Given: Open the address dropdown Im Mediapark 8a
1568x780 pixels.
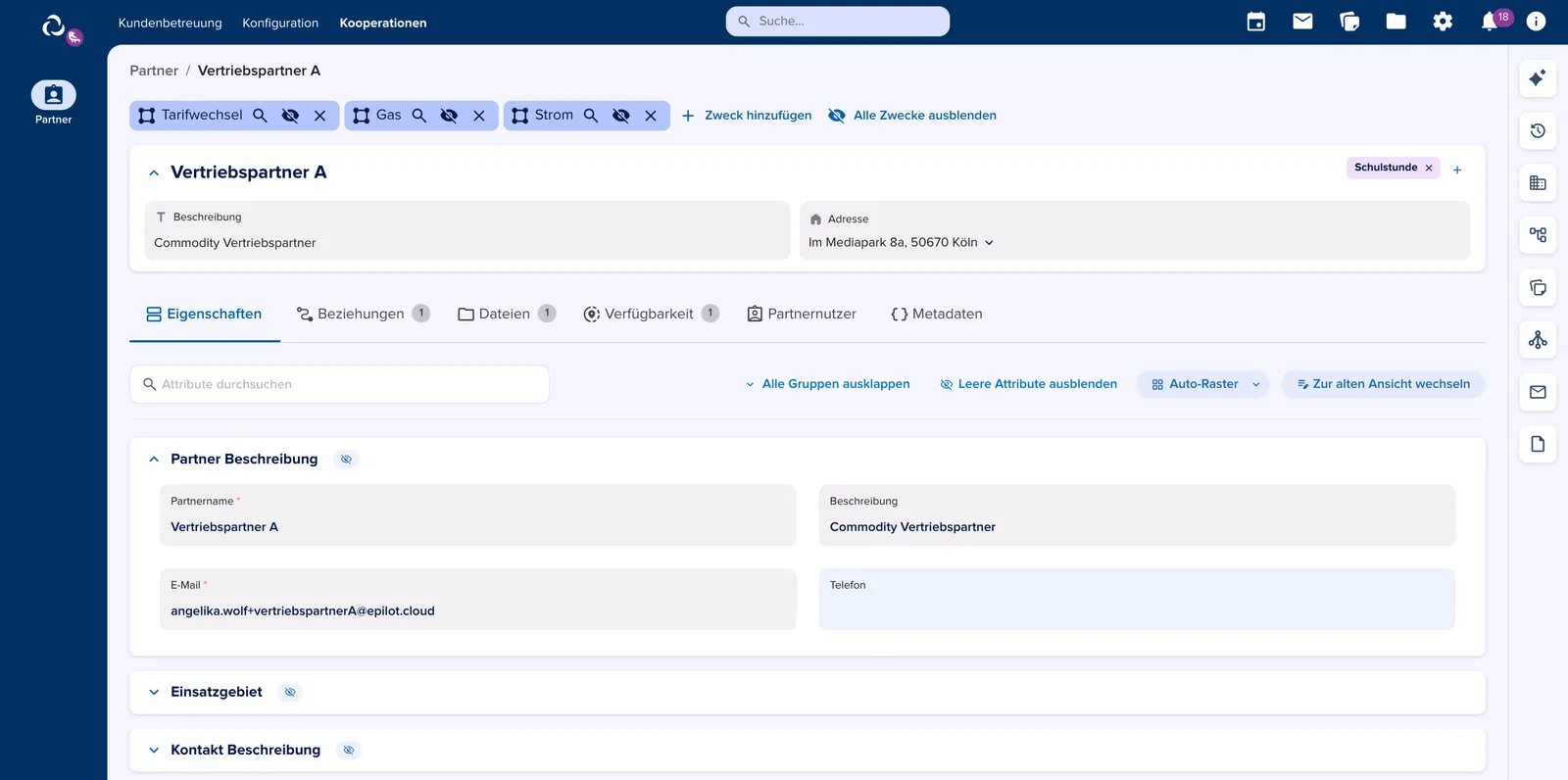Looking at the screenshot, I should point(901,243).
